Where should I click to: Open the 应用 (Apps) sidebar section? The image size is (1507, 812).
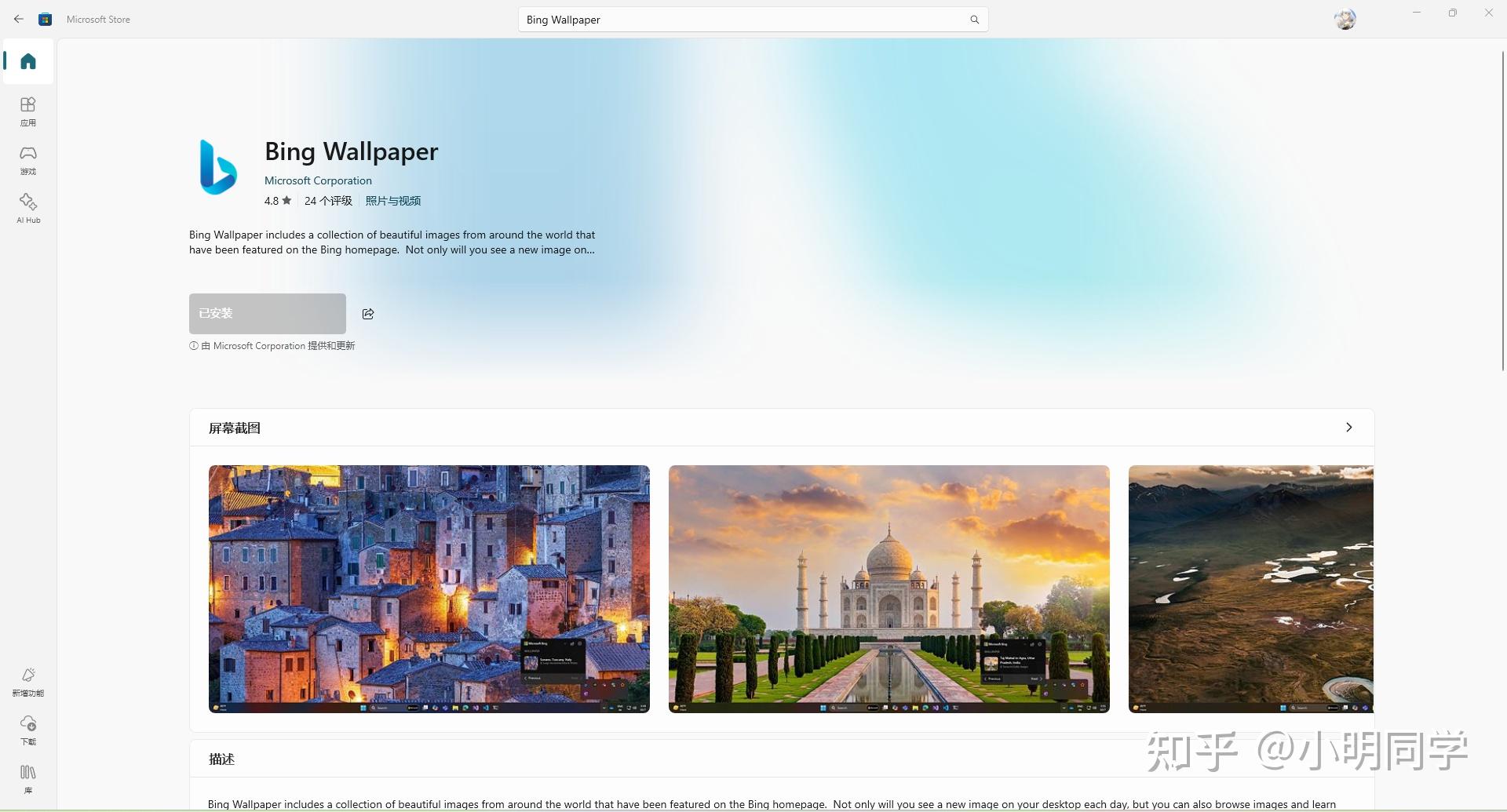(28, 111)
